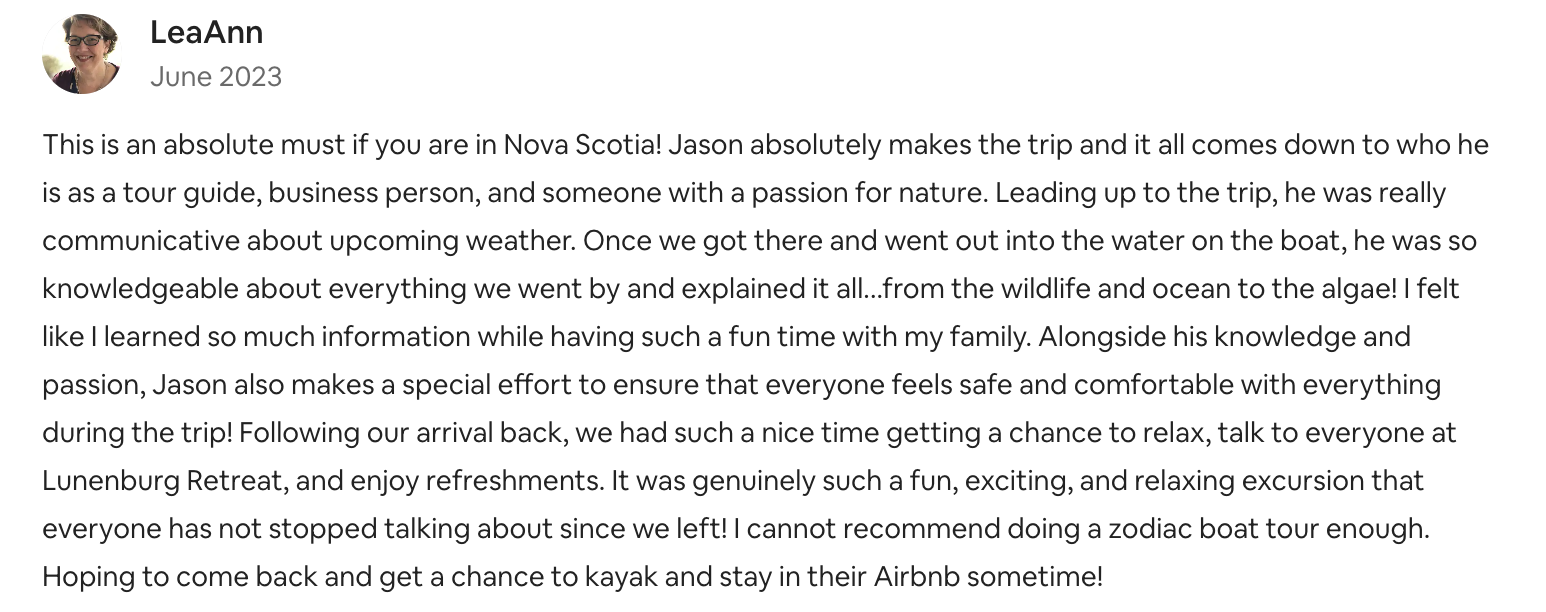The height and width of the screenshot is (612, 1546).
Task: Open LeaAnn's profile photo avatar
Action: pos(81,54)
